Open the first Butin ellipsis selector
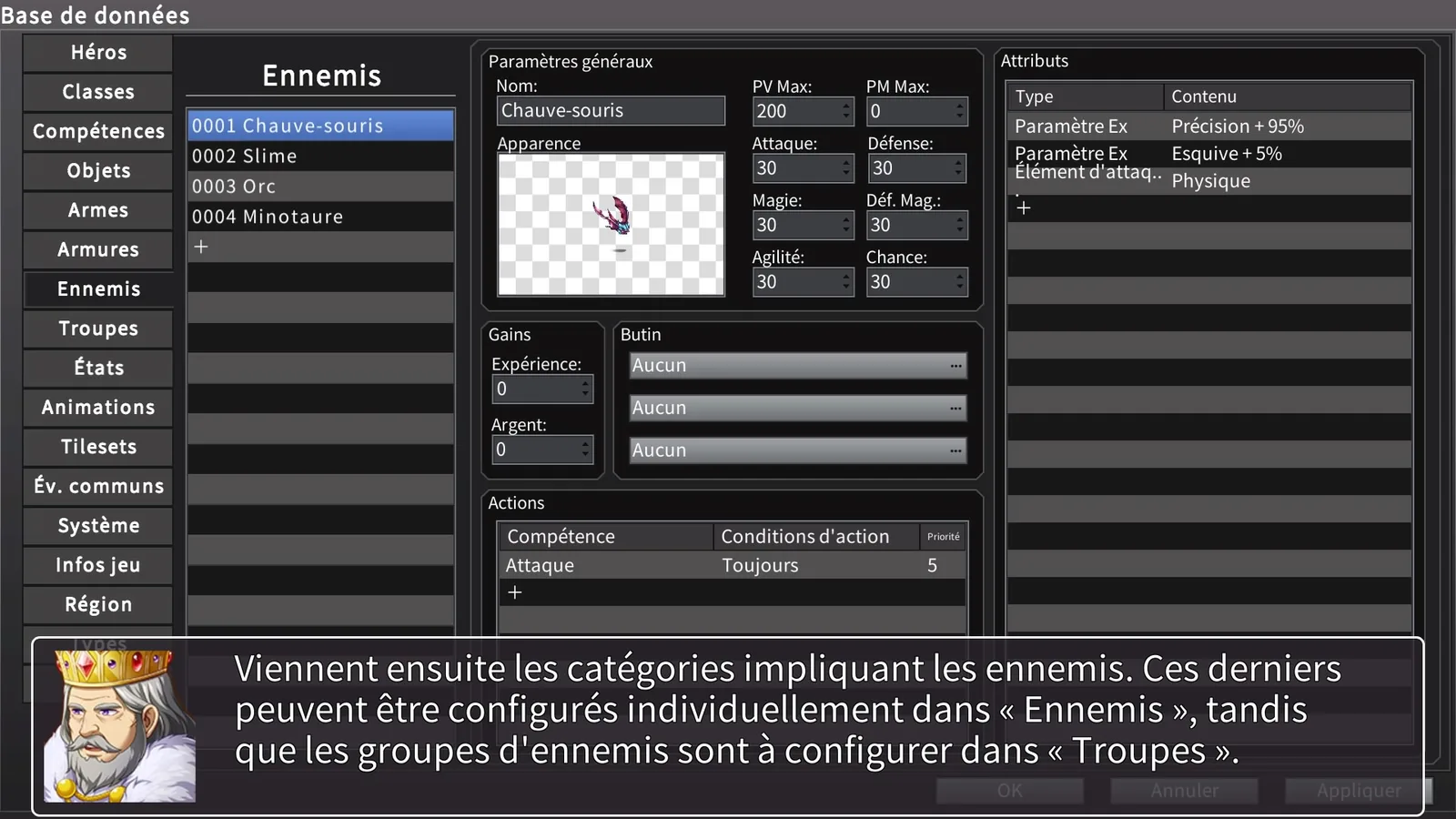 point(955,366)
